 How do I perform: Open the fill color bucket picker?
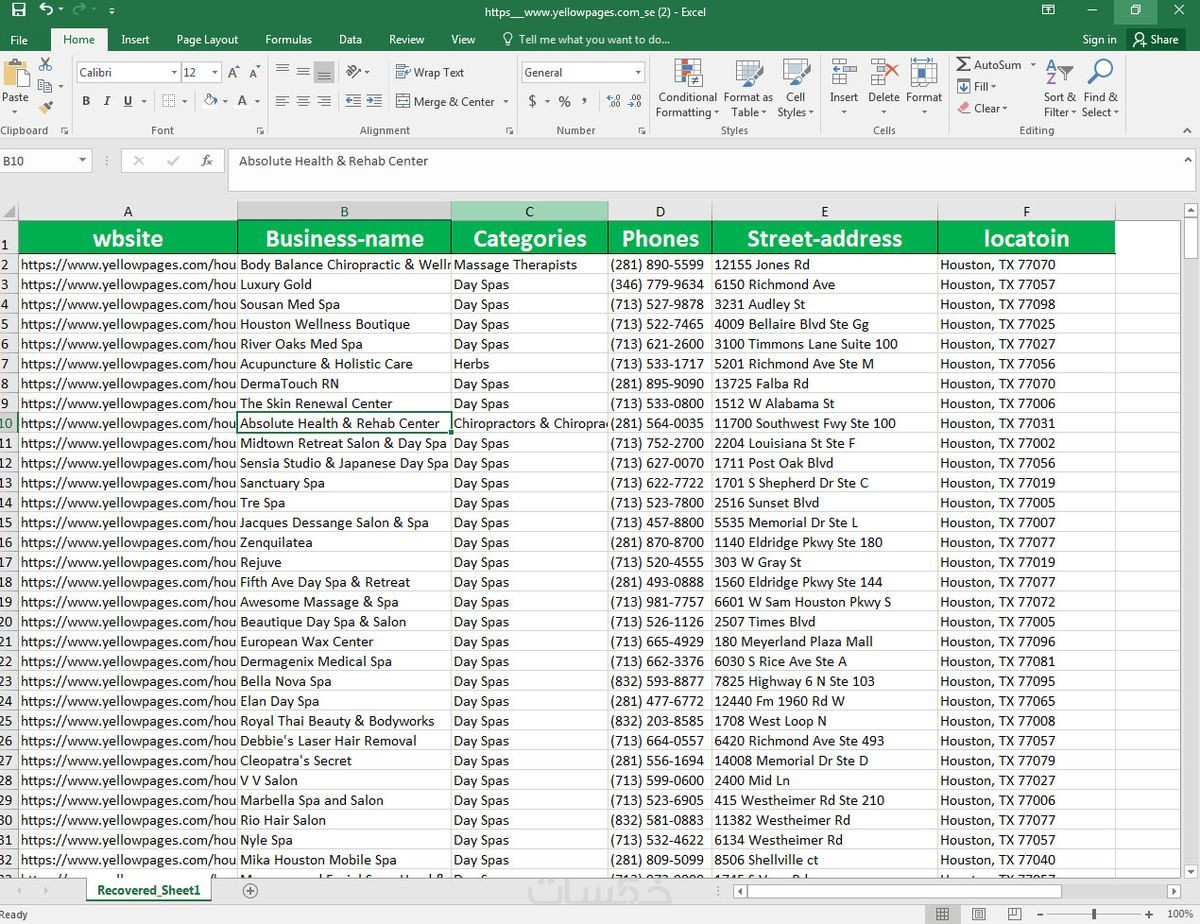(x=209, y=101)
